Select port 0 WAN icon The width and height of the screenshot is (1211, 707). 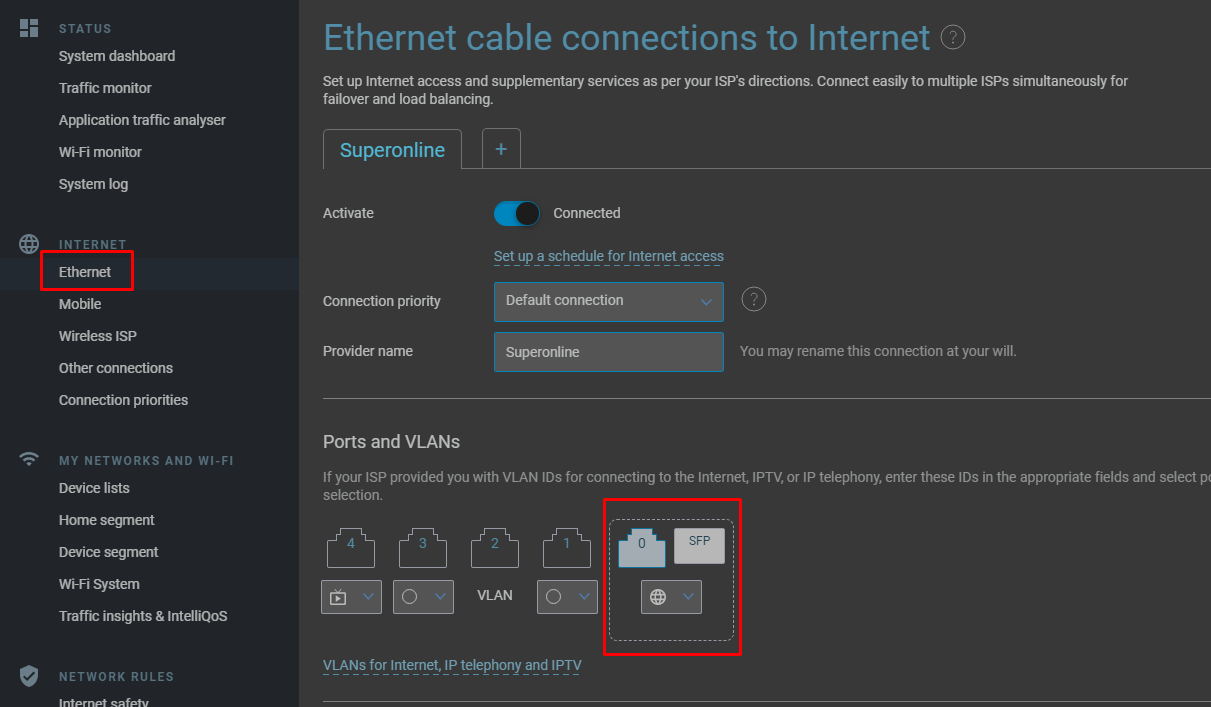pos(642,546)
